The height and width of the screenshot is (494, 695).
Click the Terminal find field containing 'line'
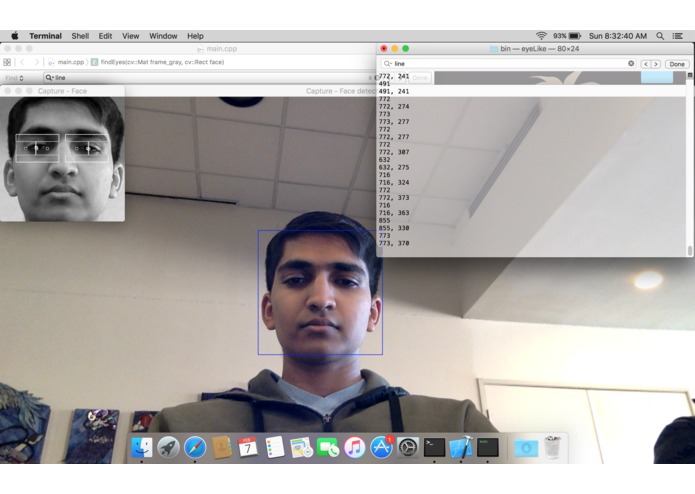tap(508, 64)
